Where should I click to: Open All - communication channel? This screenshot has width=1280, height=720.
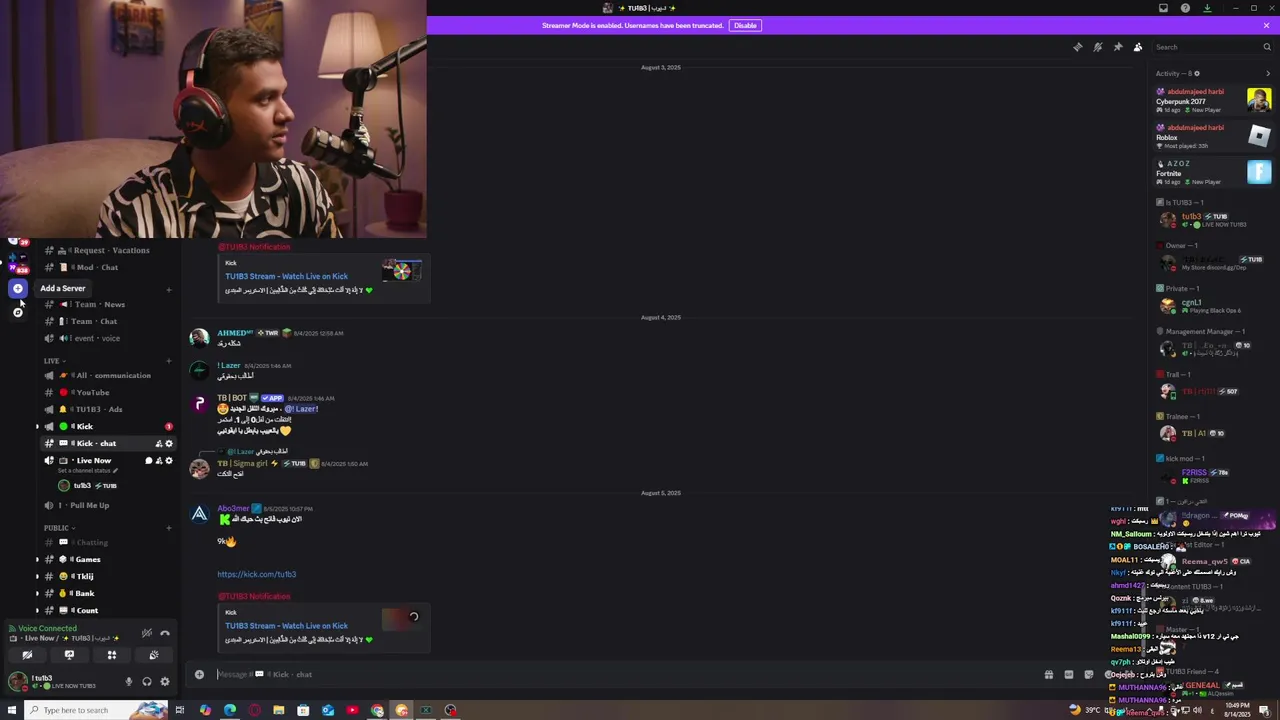coord(107,375)
